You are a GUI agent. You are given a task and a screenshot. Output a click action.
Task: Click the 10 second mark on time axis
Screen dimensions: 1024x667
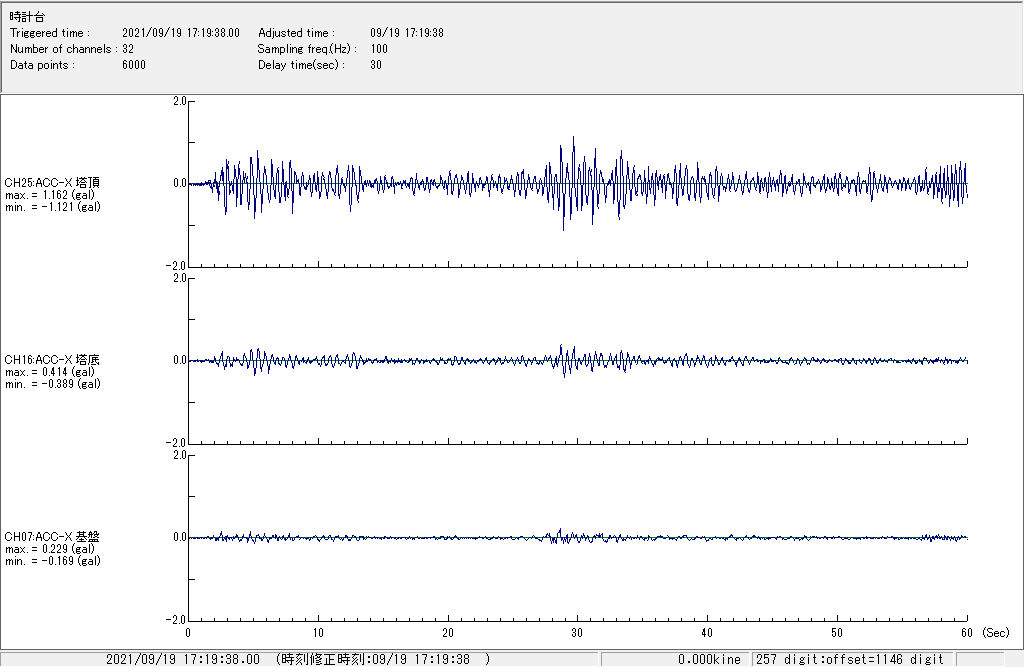point(318,633)
